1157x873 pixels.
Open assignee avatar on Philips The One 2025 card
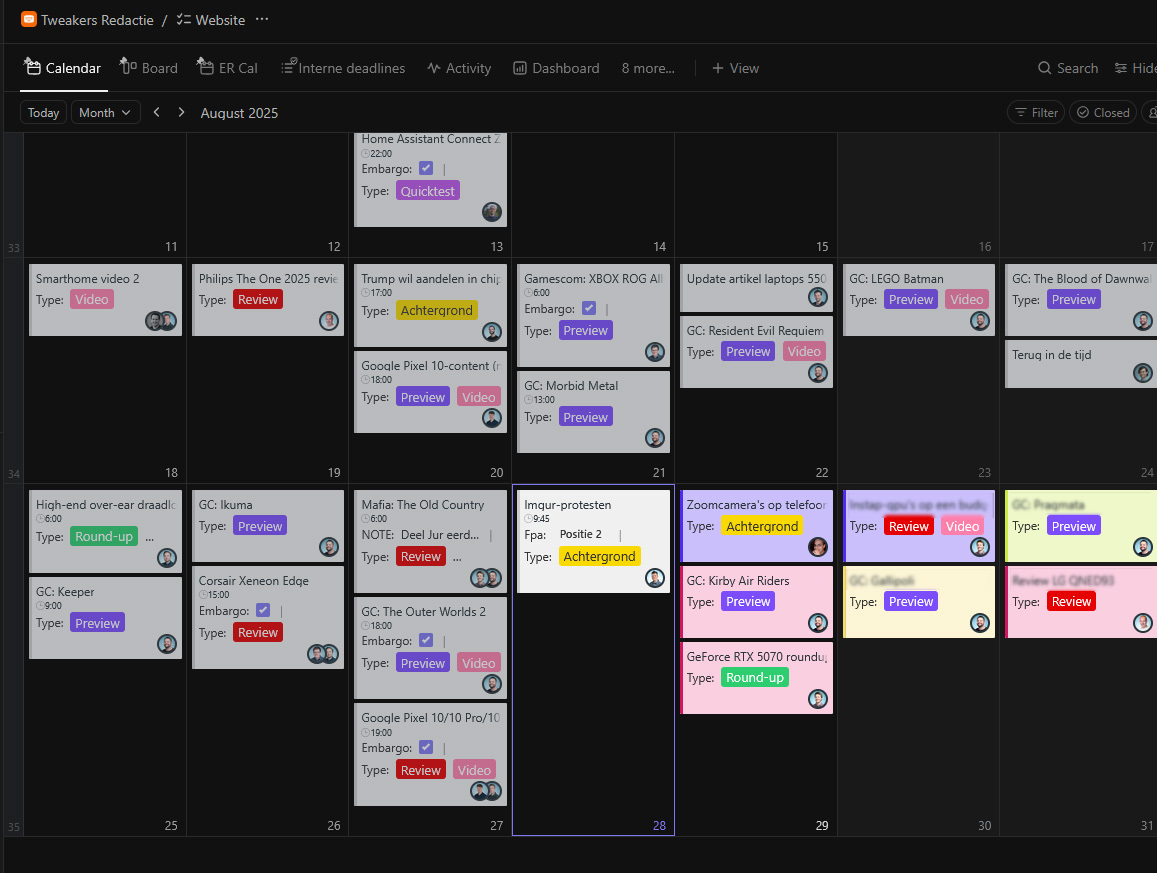[x=329, y=321]
